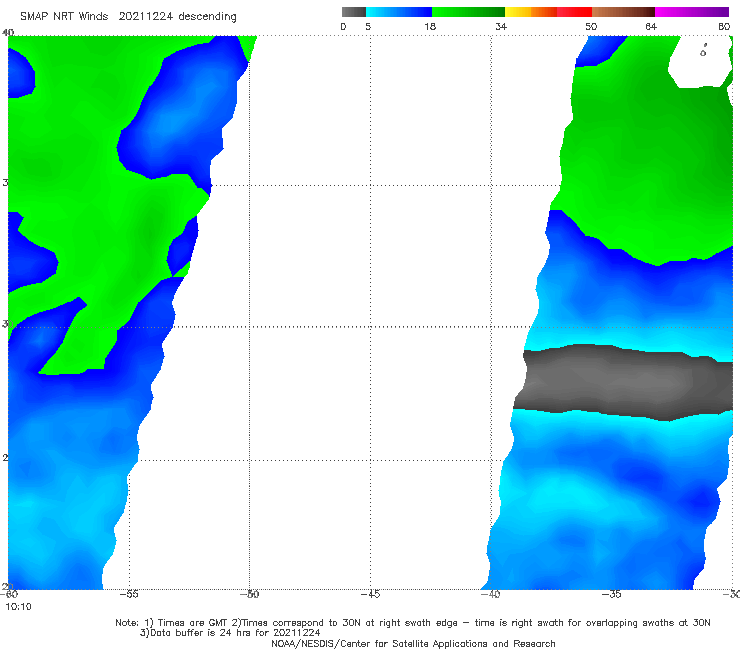This screenshot has width=740, height=650.
Task: Click the red segment of the color bar
Action: [x=574, y=12]
